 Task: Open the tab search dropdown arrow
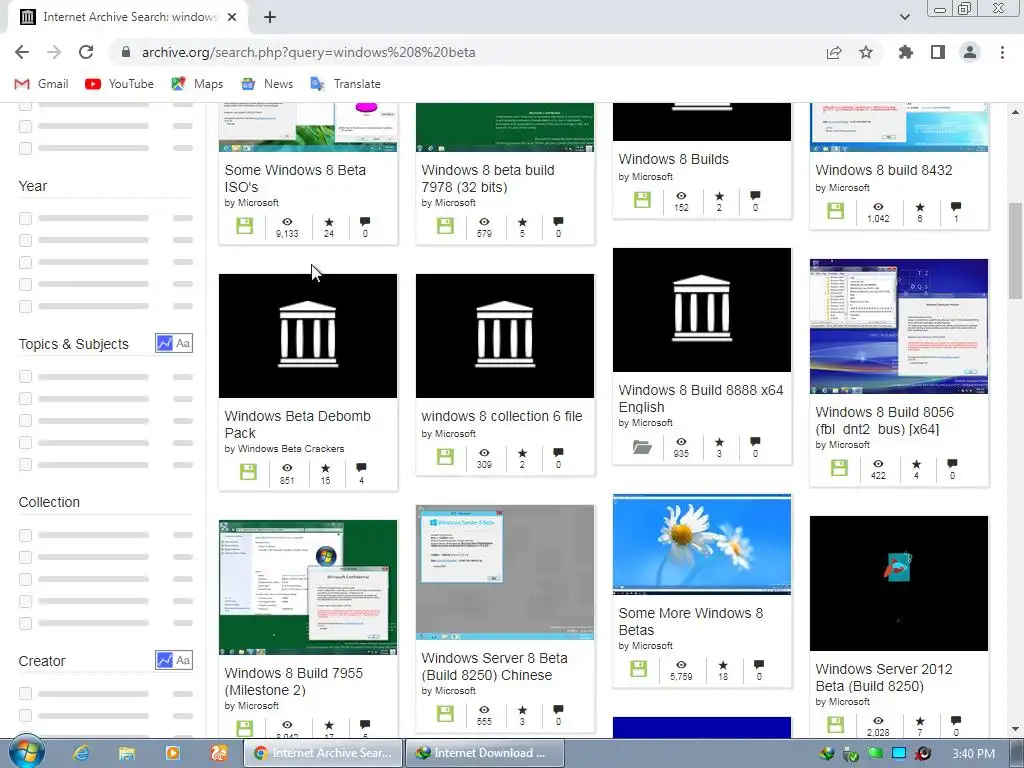[904, 17]
